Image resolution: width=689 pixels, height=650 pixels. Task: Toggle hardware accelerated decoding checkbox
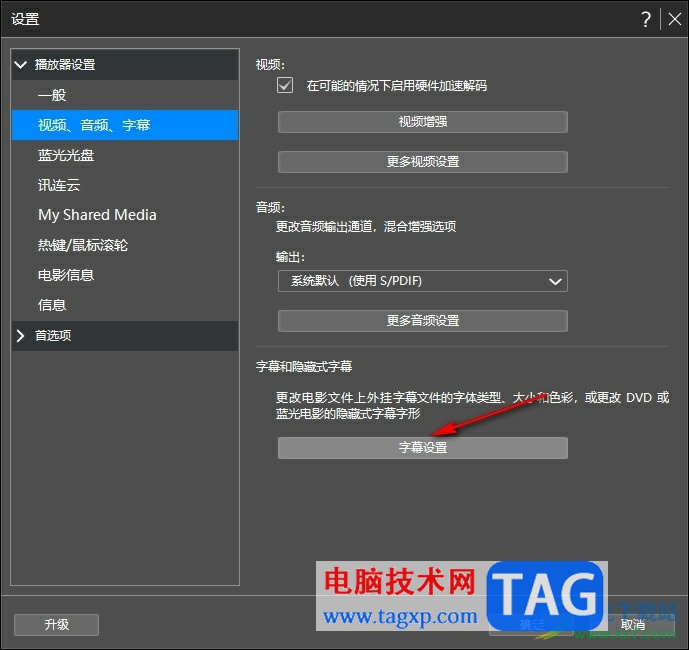[x=285, y=85]
